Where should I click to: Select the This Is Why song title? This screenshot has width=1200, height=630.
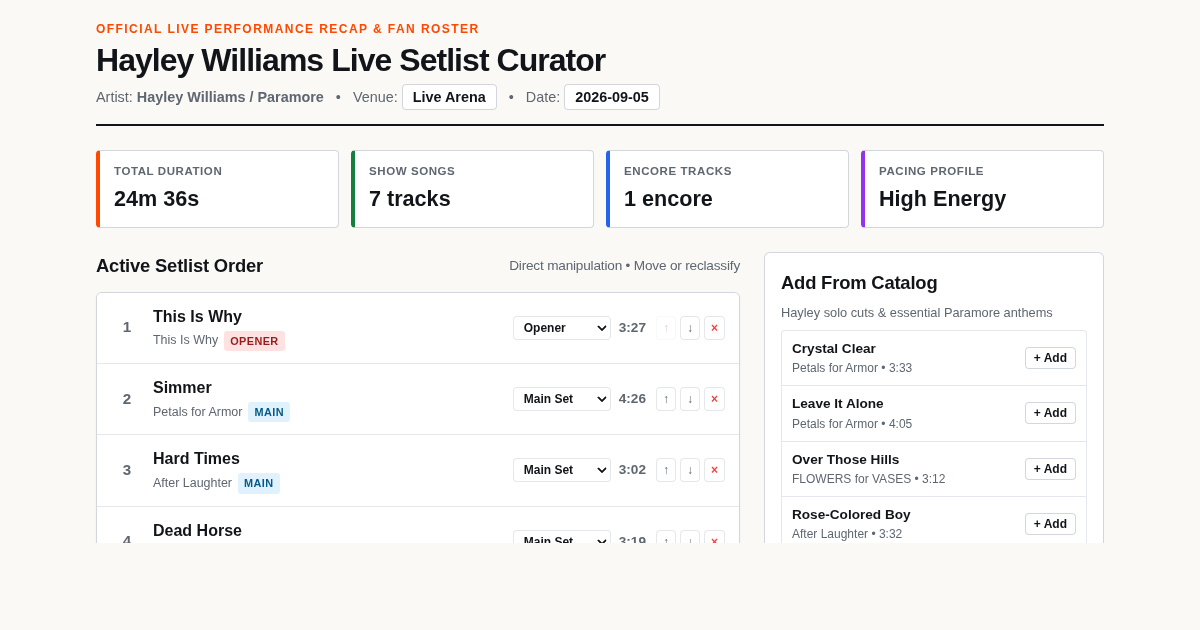click(x=197, y=317)
